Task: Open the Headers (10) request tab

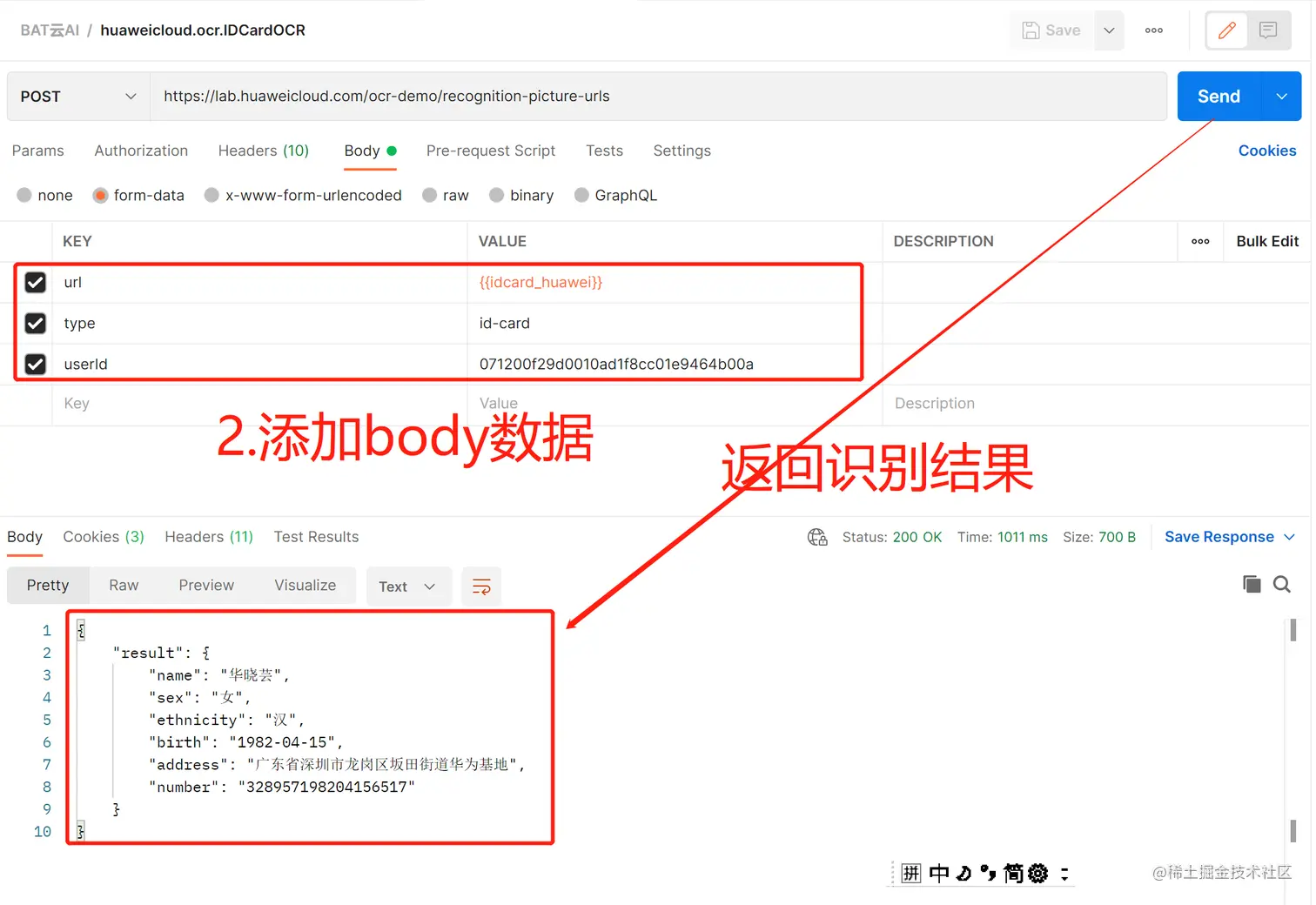Action: [264, 151]
